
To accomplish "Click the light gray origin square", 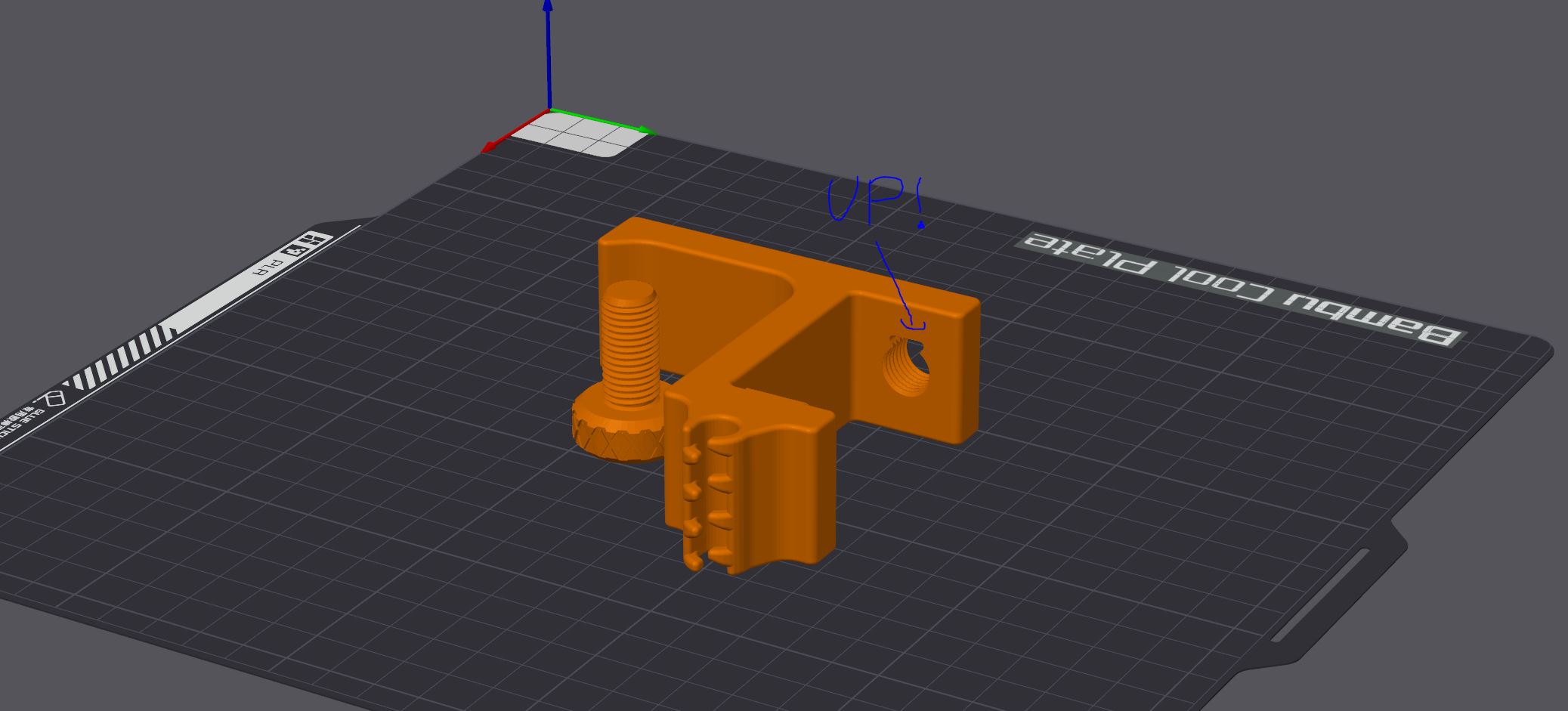I will point(578,139).
